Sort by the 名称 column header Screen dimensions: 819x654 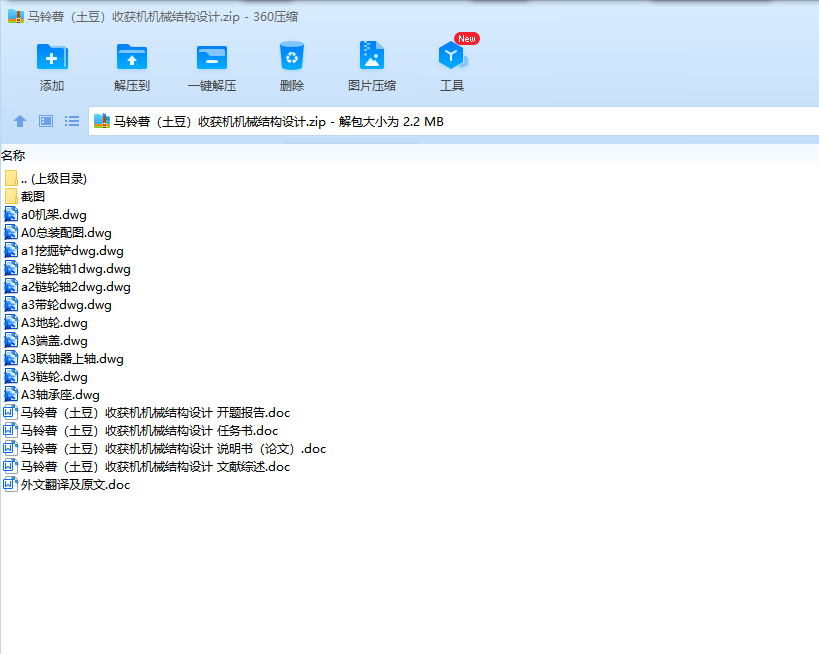[x=13, y=155]
